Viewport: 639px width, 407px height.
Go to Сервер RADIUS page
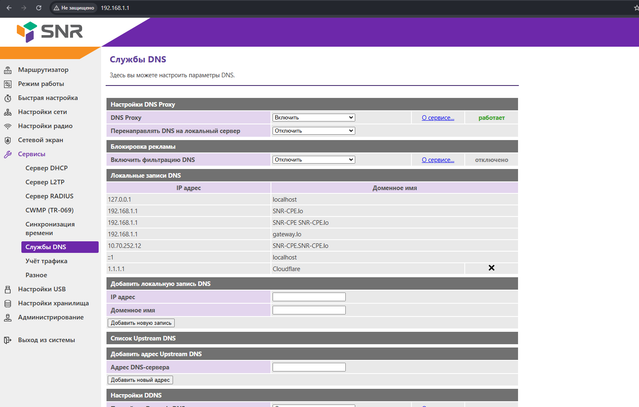(49, 196)
